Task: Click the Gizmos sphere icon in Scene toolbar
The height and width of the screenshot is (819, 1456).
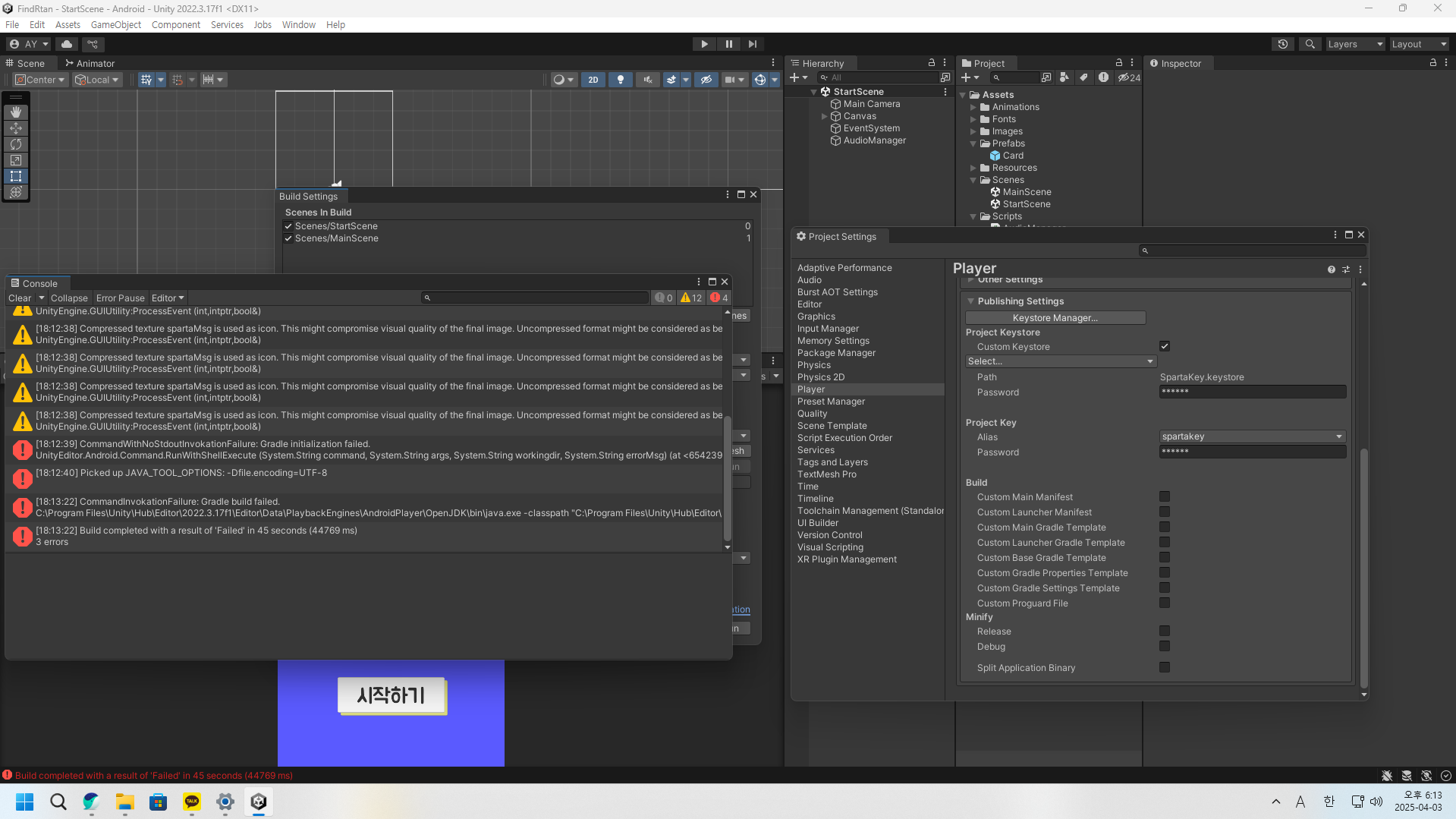Action: pos(759,80)
